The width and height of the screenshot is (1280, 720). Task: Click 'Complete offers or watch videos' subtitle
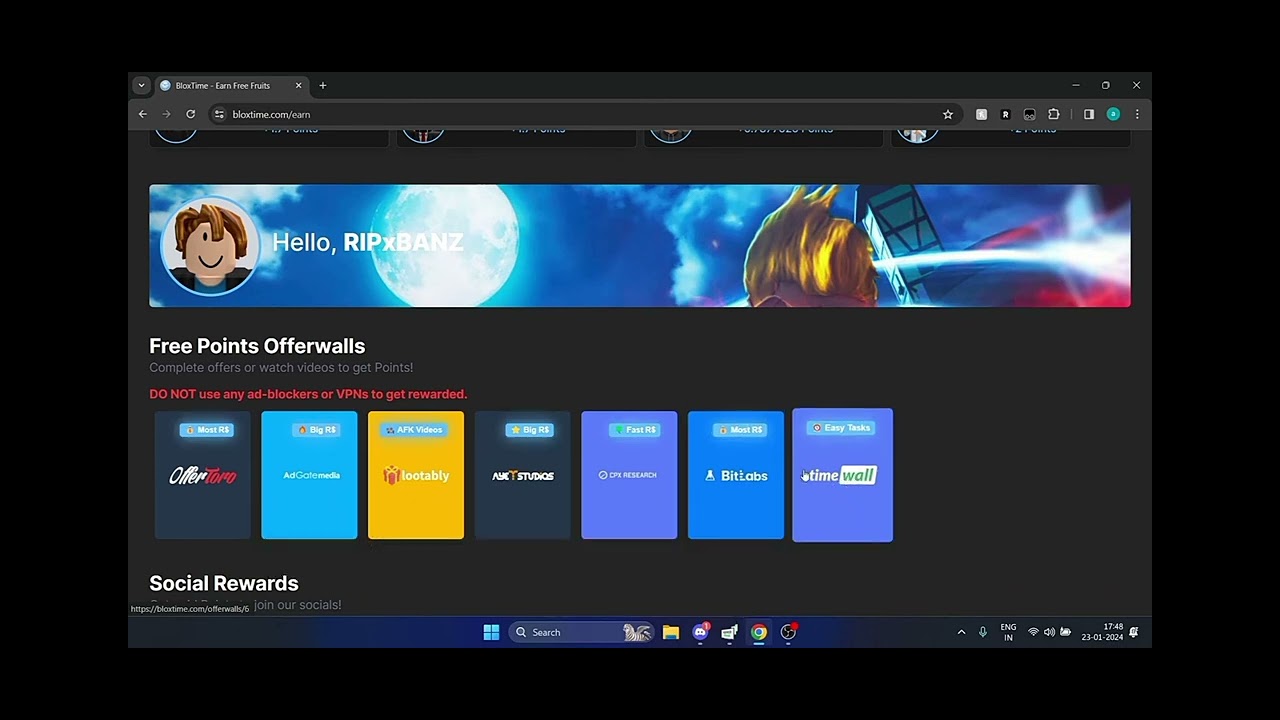281,368
